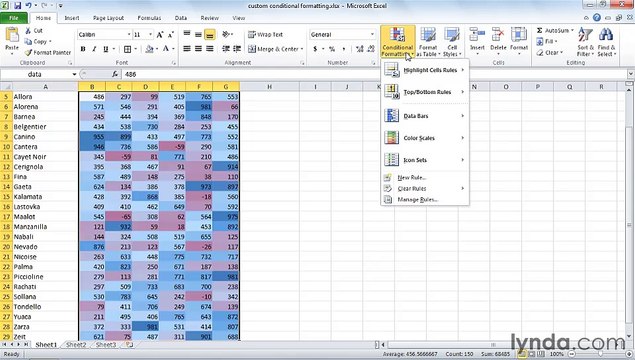Expand Merge & Center dropdown arrow

302,49
